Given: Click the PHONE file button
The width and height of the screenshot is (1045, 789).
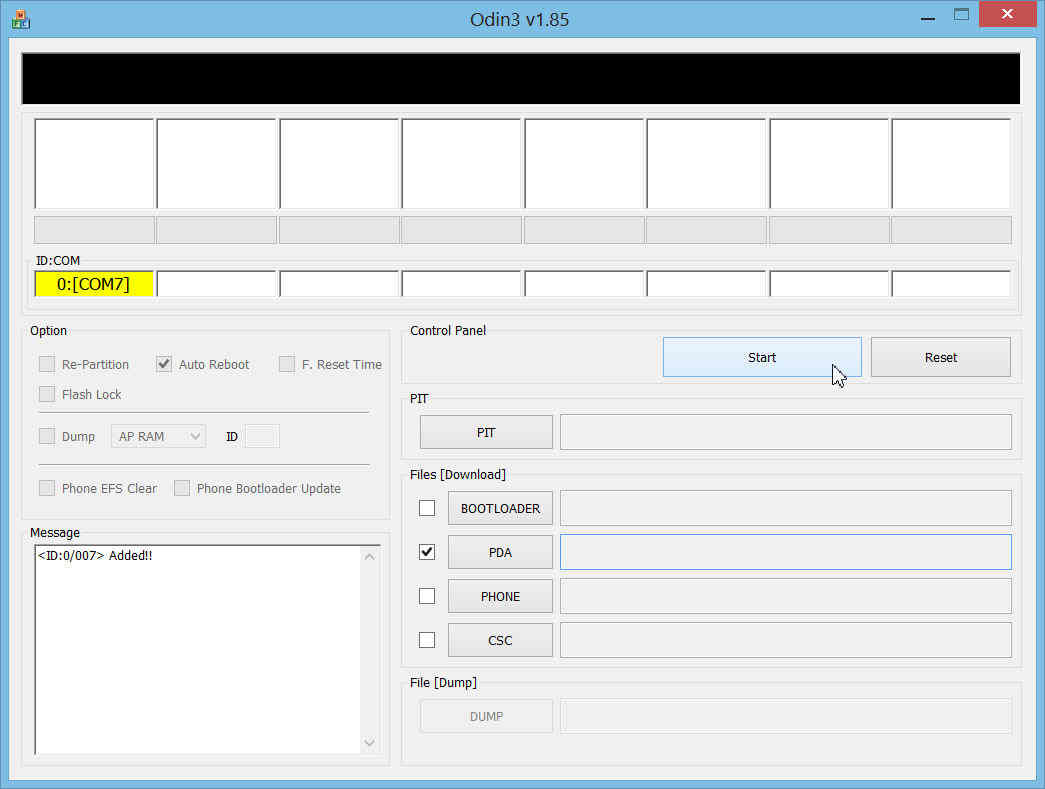Looking at the screenshot, I should [x=500, y=596].
